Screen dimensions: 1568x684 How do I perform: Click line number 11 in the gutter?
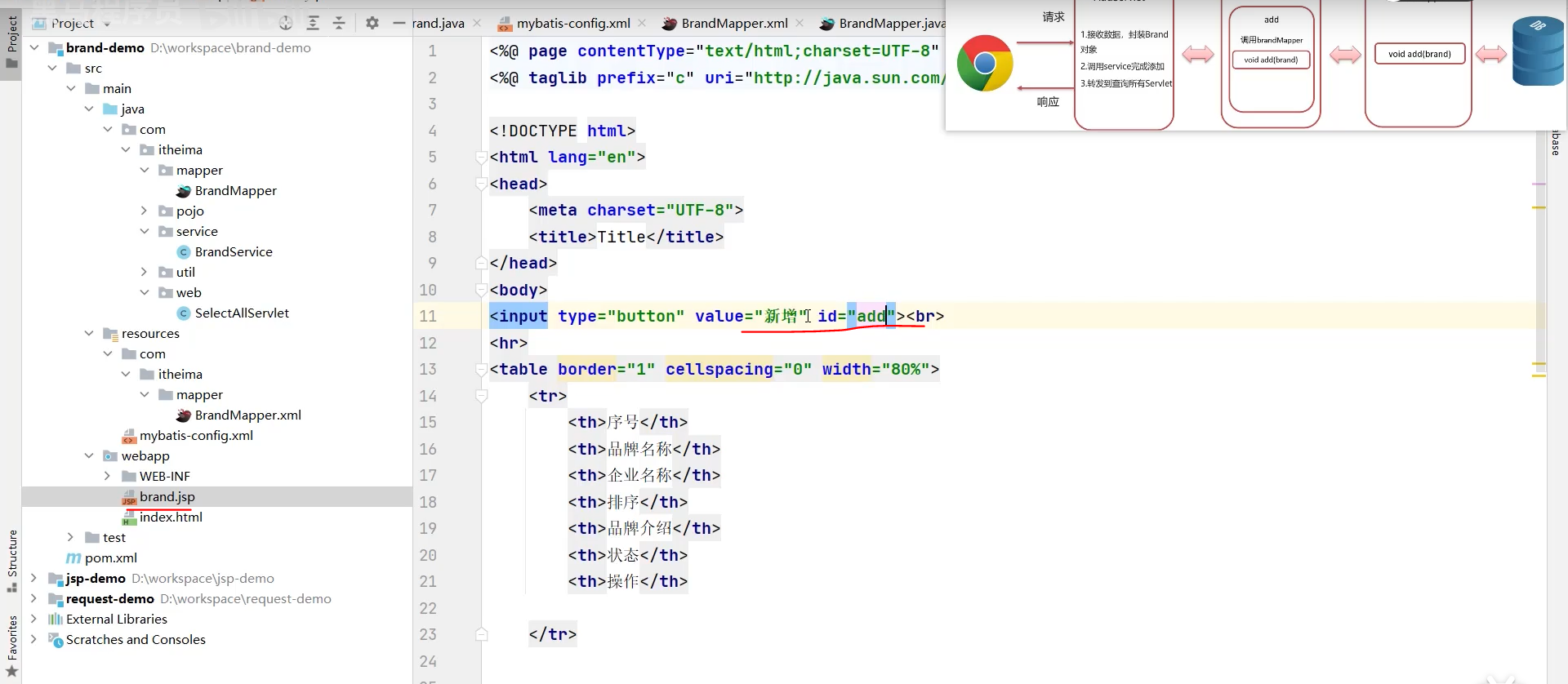click(x=428, y=316)
